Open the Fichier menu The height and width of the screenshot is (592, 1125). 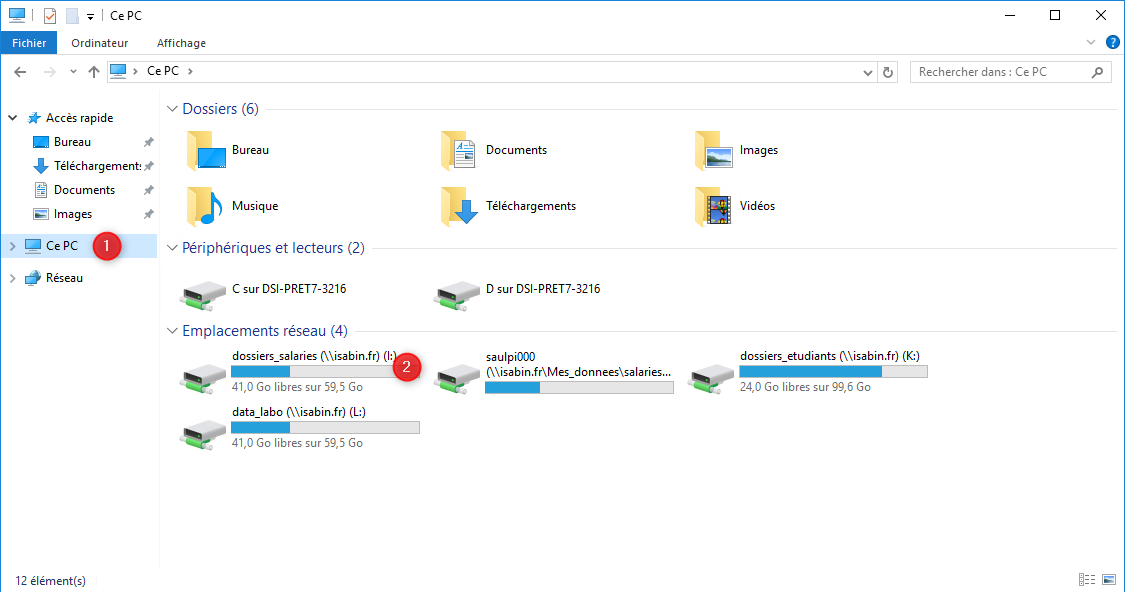tap(29, 43)
